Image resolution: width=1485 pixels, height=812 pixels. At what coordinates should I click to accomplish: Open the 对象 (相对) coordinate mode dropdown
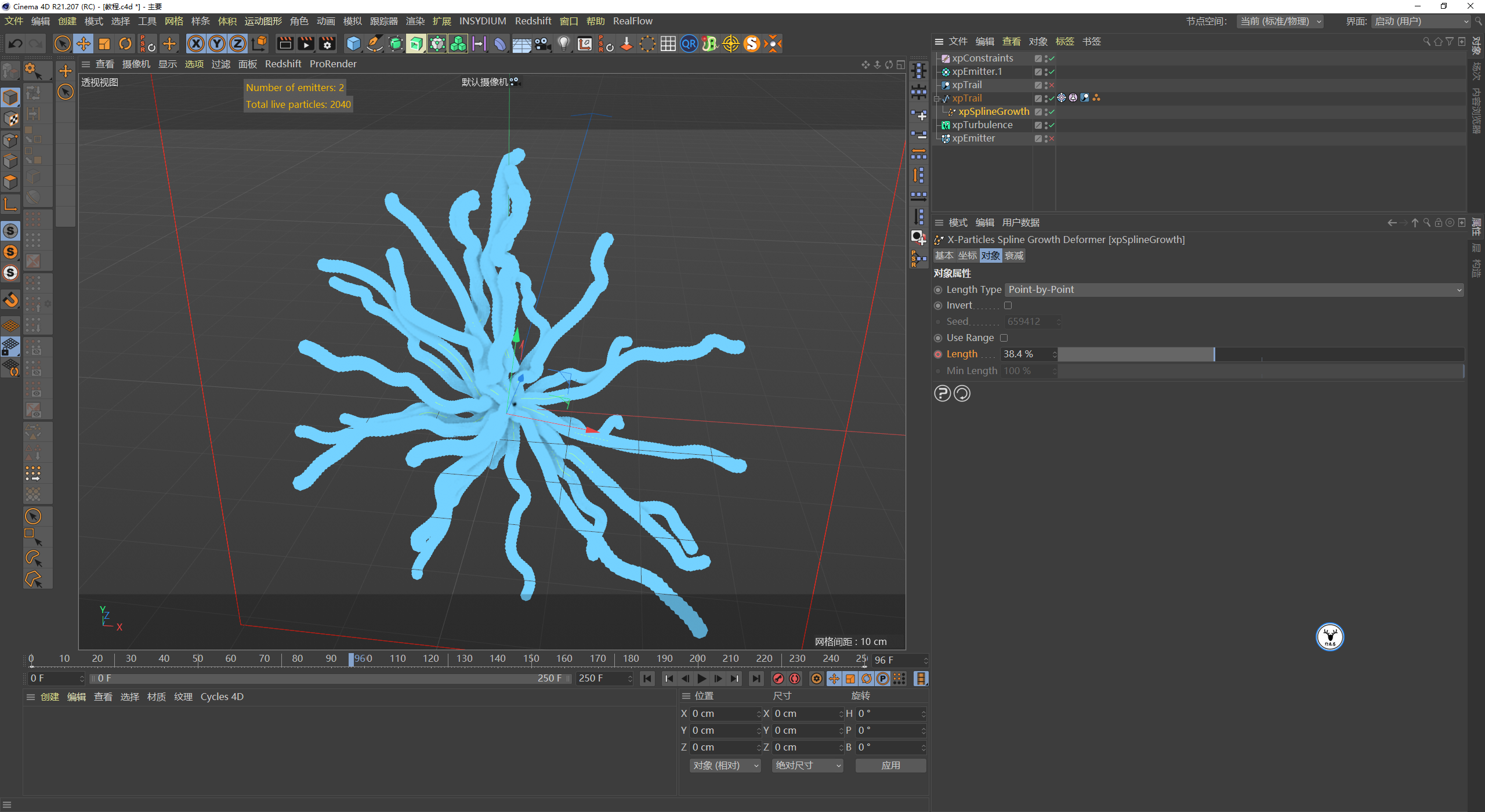tap(725, 766)
